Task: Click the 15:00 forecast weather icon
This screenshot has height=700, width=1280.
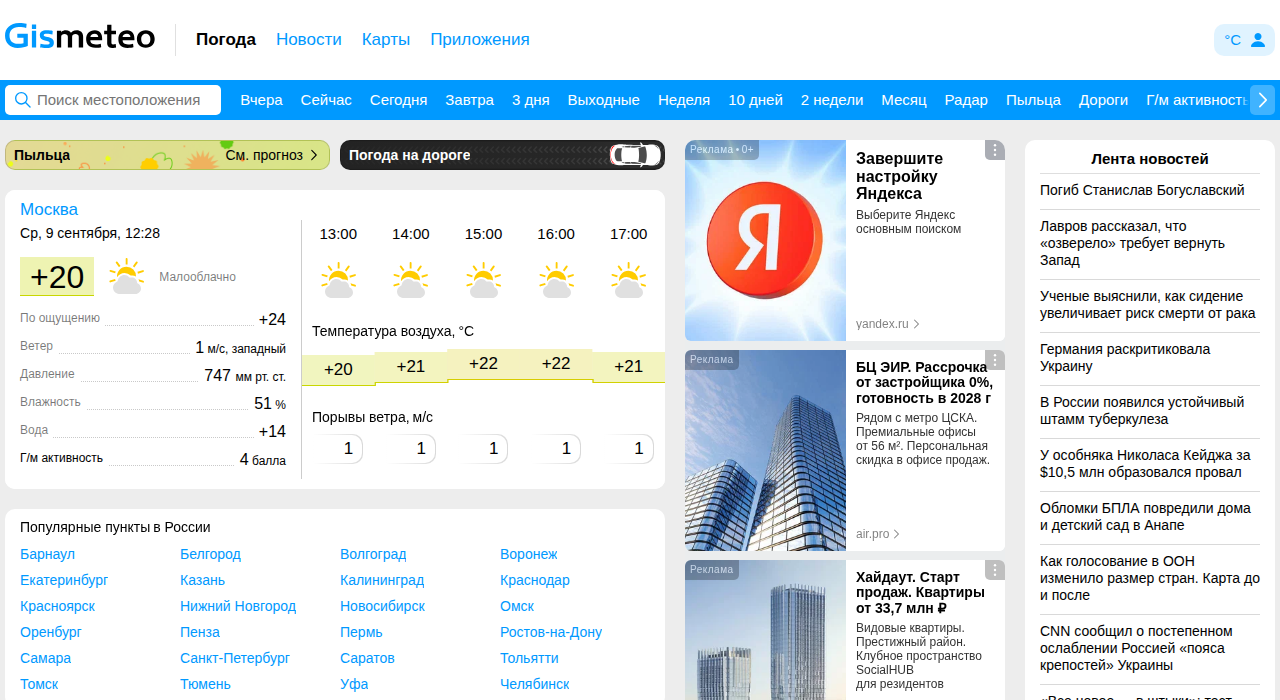Action: [483, 281]
